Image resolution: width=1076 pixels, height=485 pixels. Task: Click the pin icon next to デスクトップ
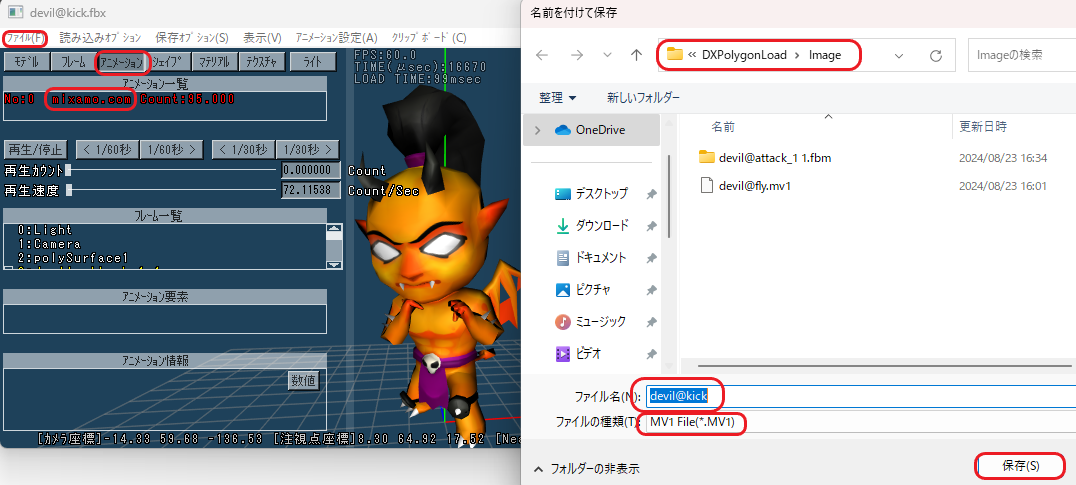click(651, 194)
